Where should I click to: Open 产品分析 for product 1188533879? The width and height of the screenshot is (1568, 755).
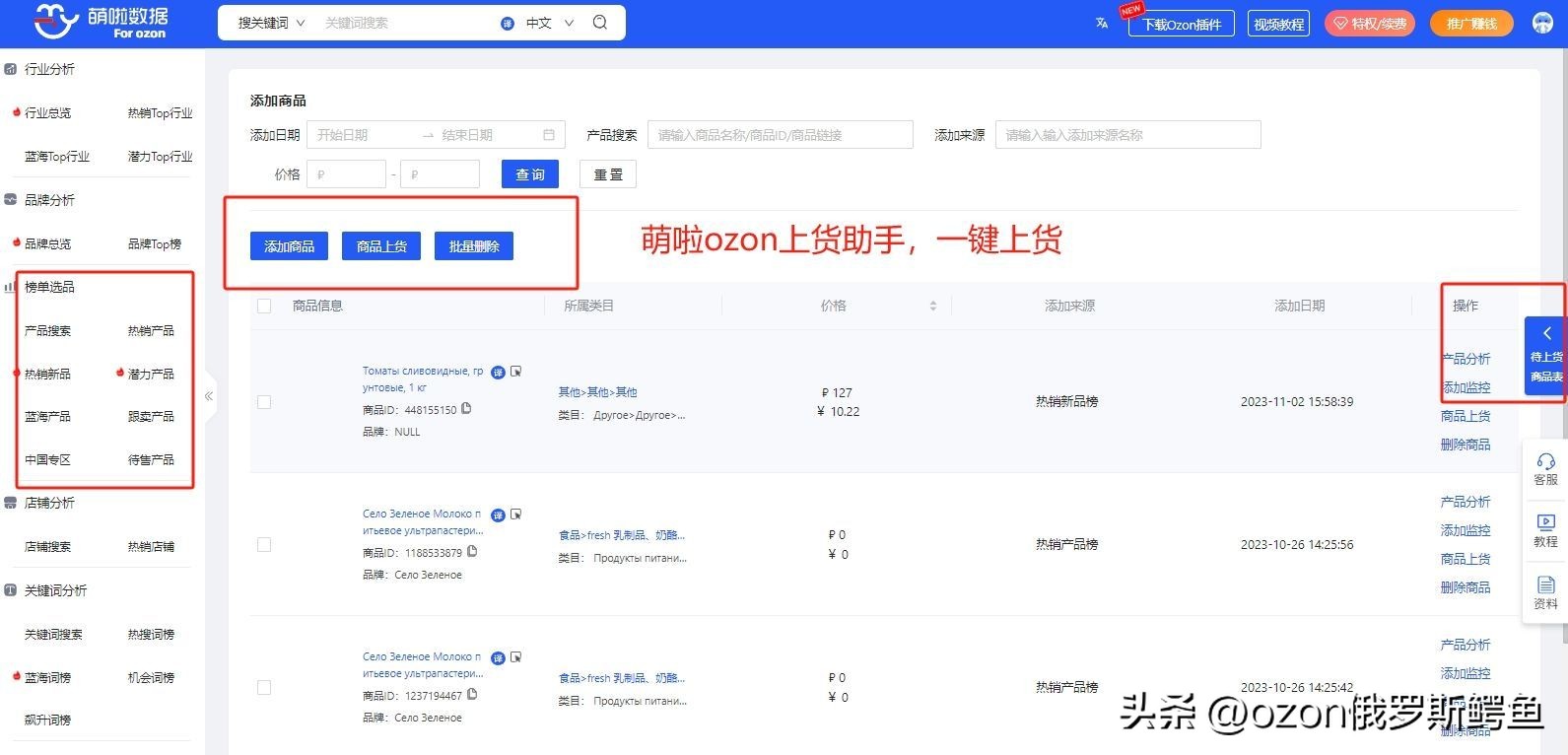1466,502
